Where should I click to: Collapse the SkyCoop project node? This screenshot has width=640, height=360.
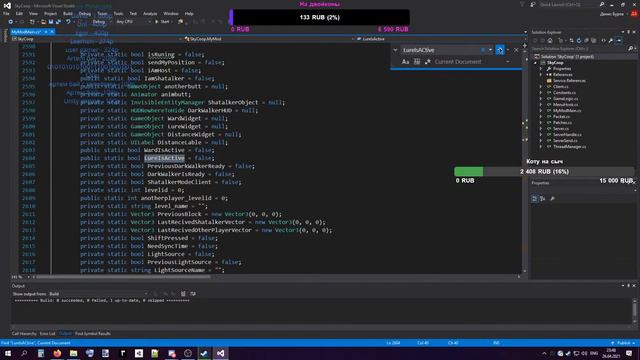536,63
